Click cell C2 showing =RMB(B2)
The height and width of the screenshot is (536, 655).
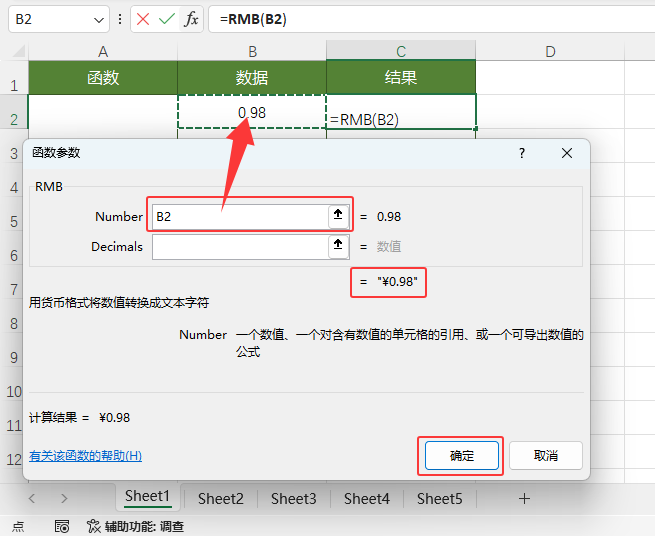click(x=401, y=112)
